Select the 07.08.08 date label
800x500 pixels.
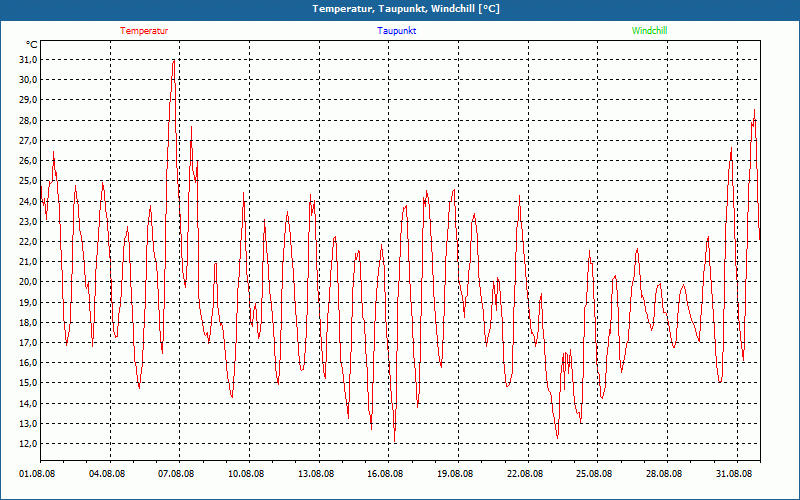click(177, 474)
